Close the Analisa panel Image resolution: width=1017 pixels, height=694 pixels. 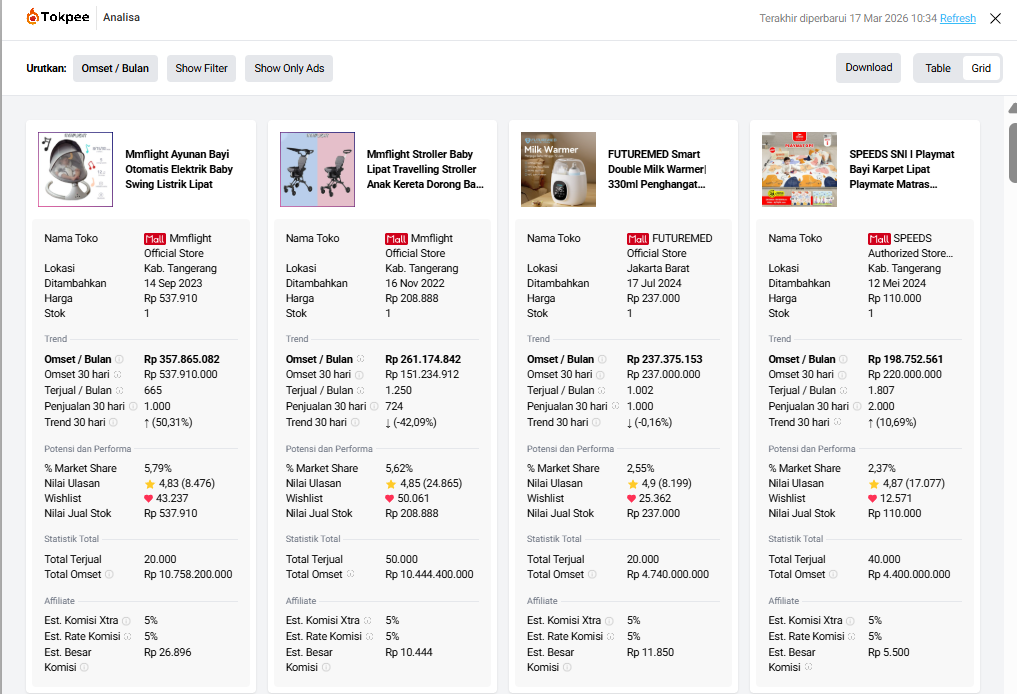point(995,18)
